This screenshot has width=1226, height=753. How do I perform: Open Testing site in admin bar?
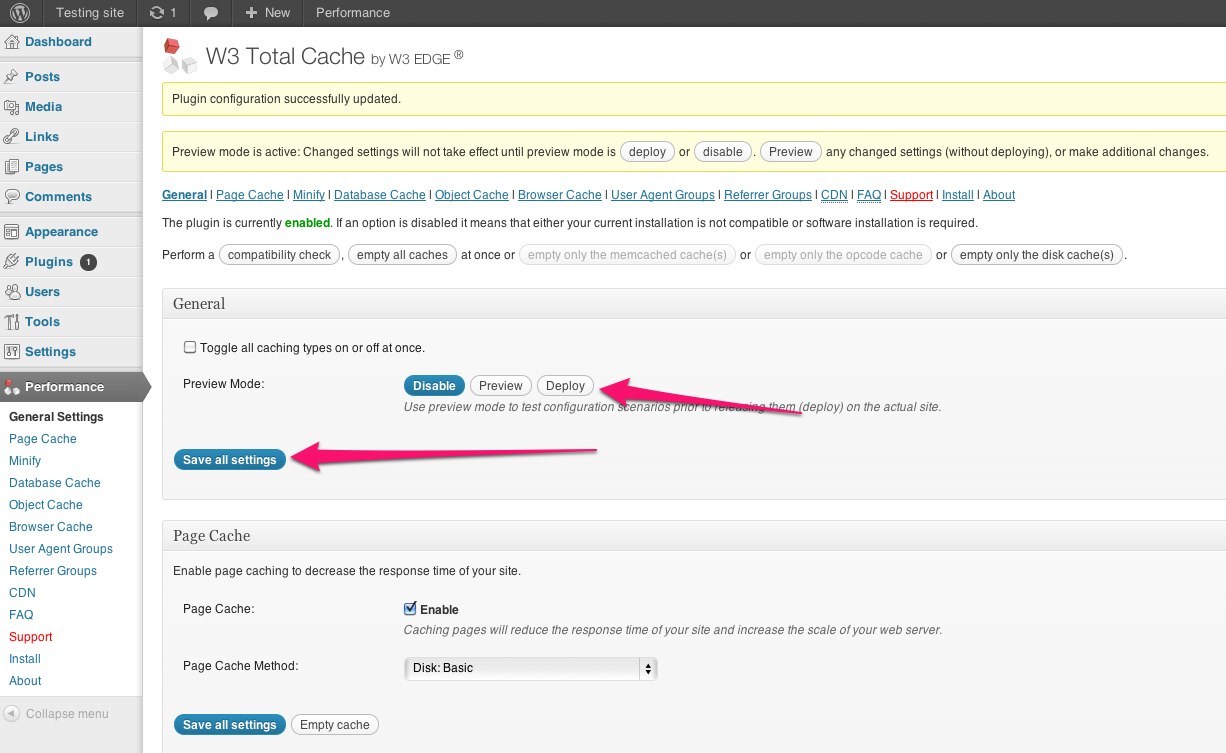pos(90,13)
